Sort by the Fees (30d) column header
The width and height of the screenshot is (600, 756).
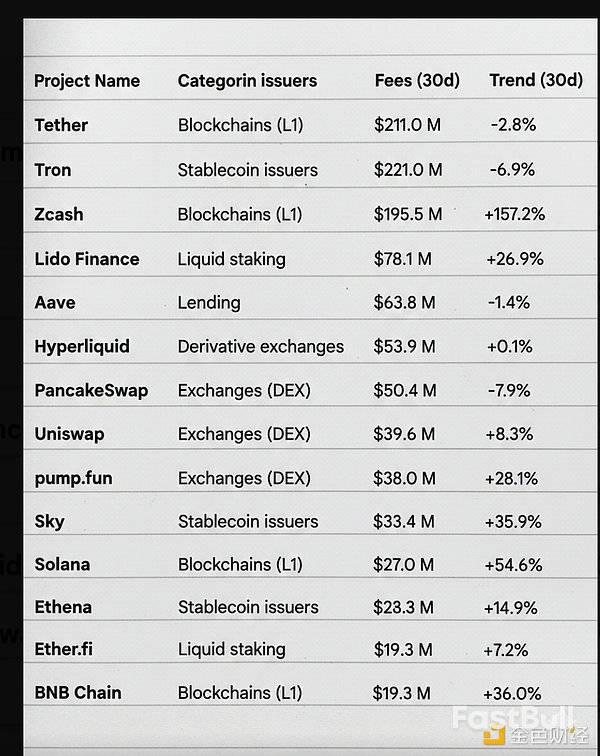coord(417,81)
